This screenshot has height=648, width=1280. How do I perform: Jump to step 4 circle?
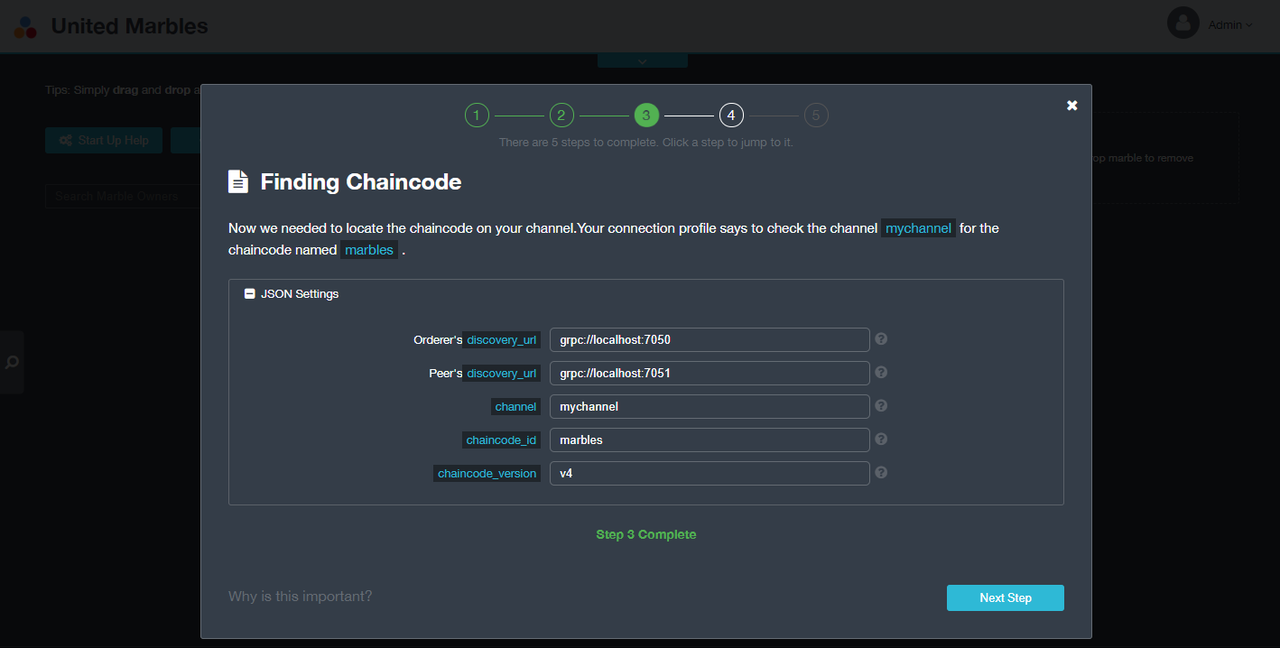coord(731,115)
